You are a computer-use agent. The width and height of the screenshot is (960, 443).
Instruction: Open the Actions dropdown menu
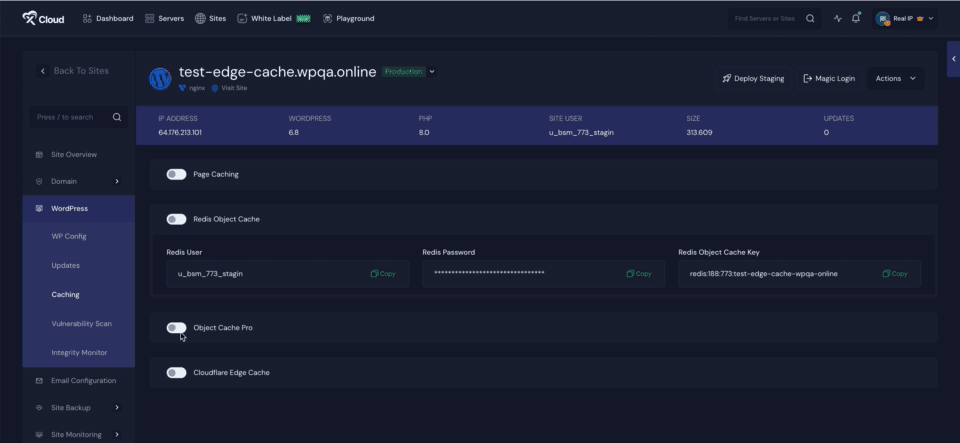(x=895, y=78)
